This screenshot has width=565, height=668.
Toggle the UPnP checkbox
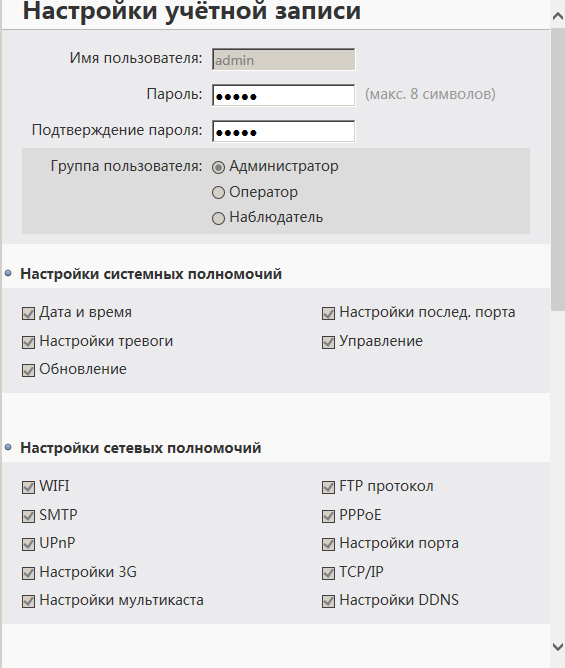tap(28, 544)
